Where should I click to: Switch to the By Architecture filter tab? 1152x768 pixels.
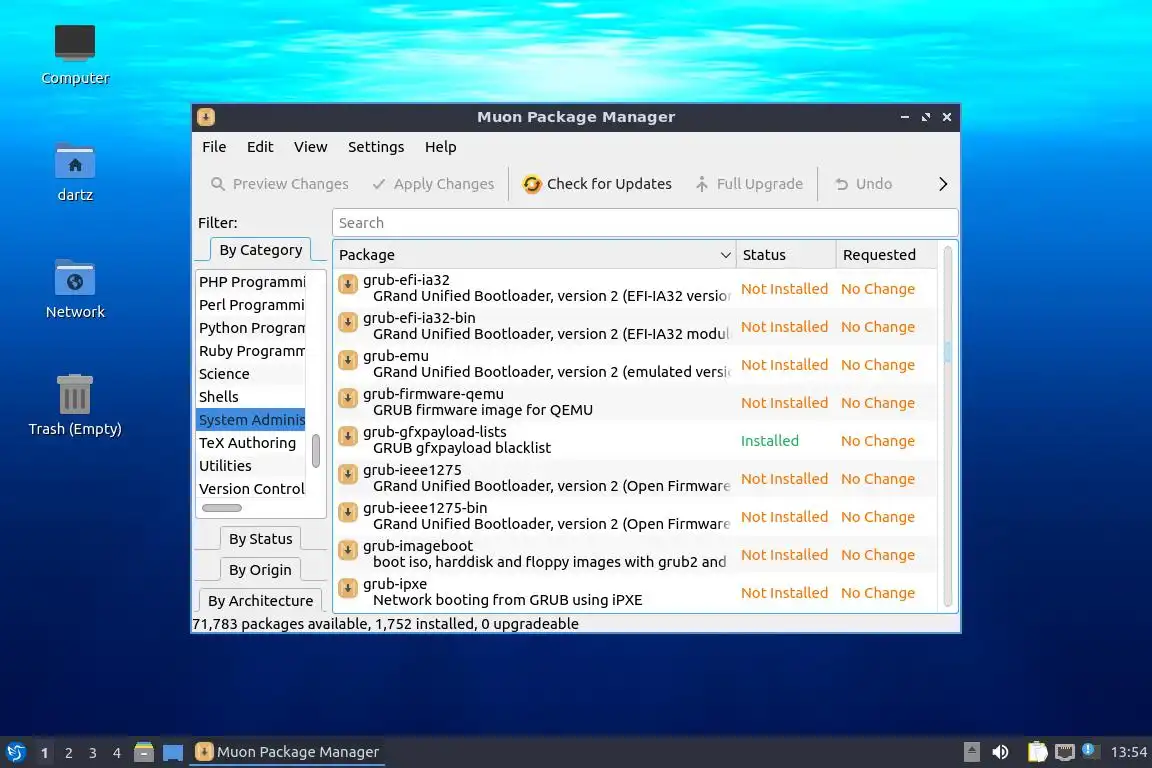[x=260, y=600]
